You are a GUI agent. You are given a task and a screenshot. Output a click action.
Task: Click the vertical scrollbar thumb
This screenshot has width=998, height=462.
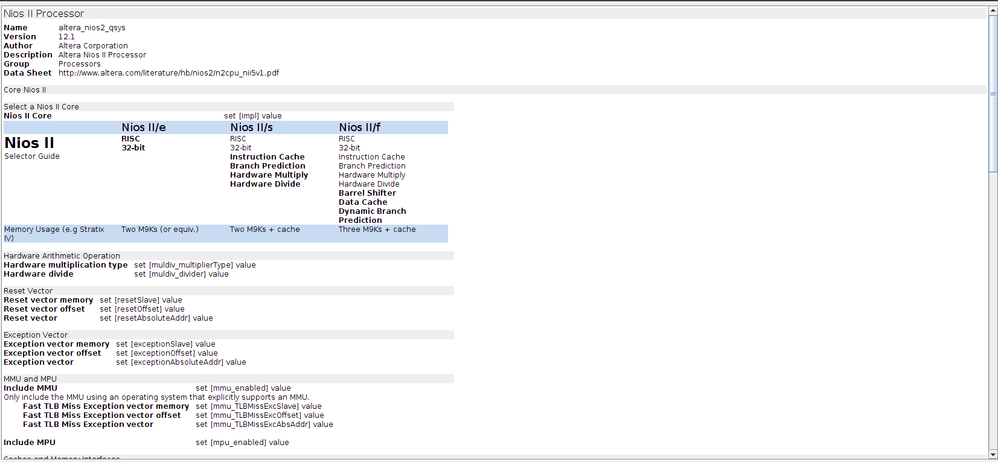[992, 92]
